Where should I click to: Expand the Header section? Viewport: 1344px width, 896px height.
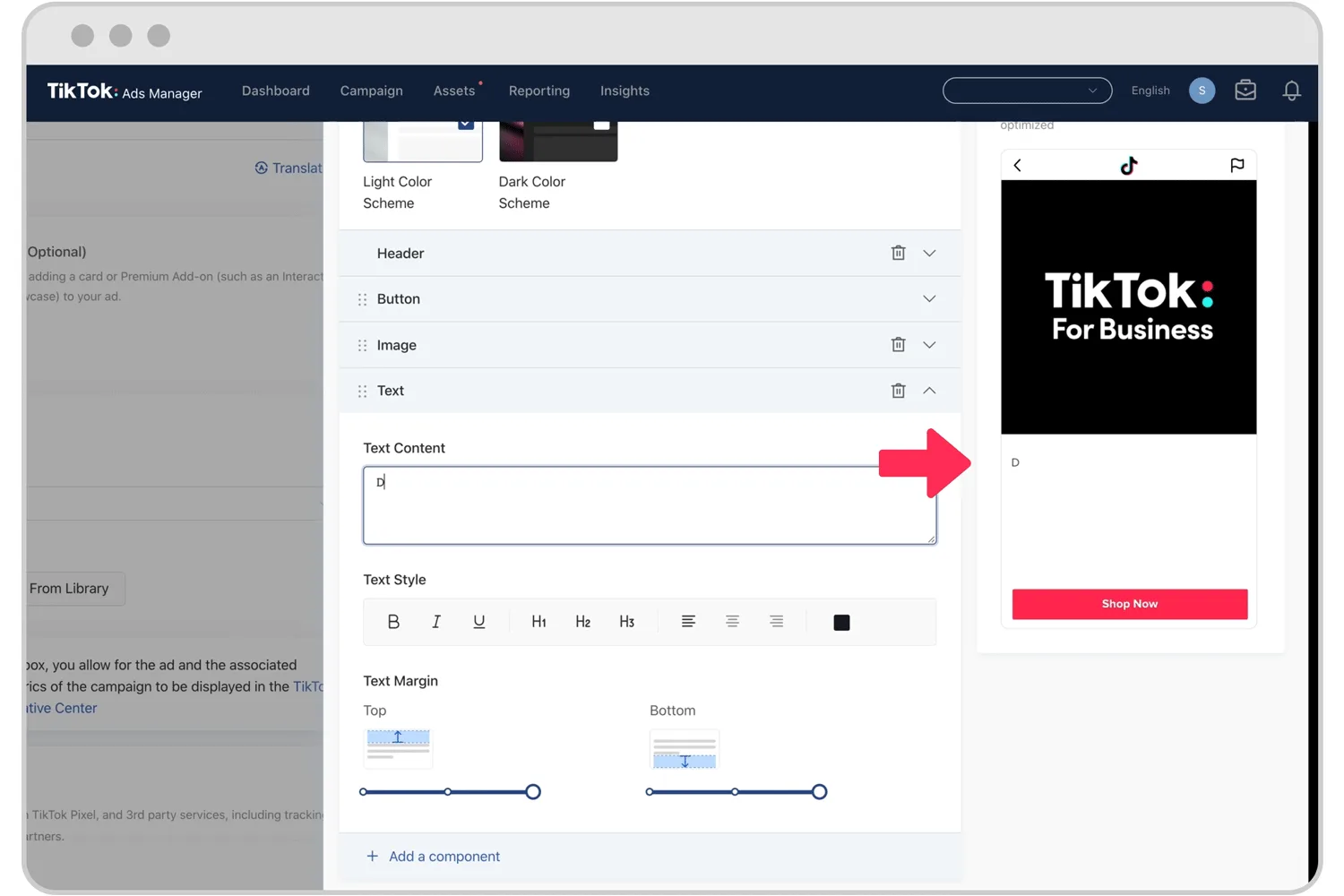pyautogui.click(x=929, y=254)
